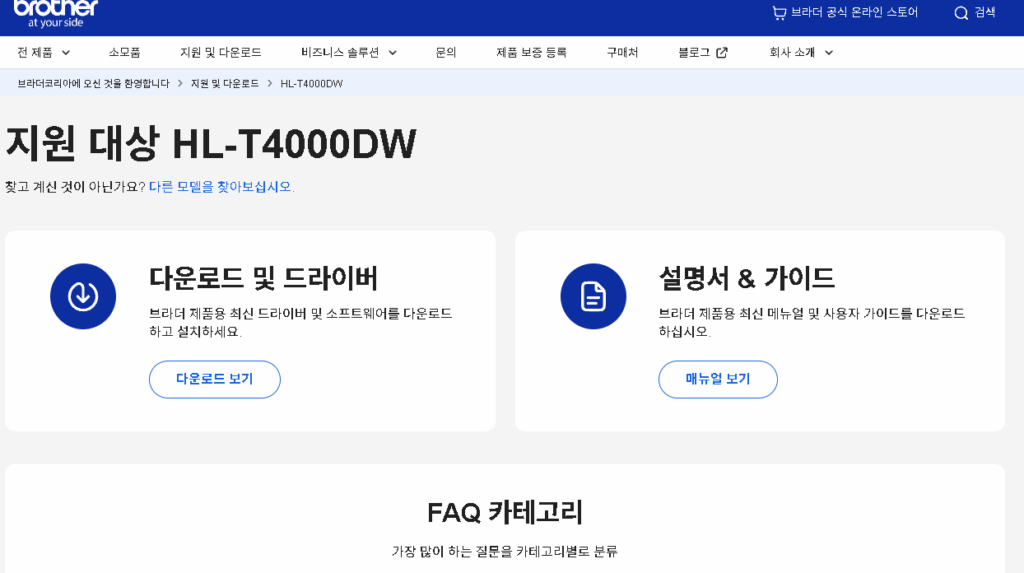Click the Brother at your side logo
Image resolution: width=1024 pixels, height=573 pixels.
56,14
